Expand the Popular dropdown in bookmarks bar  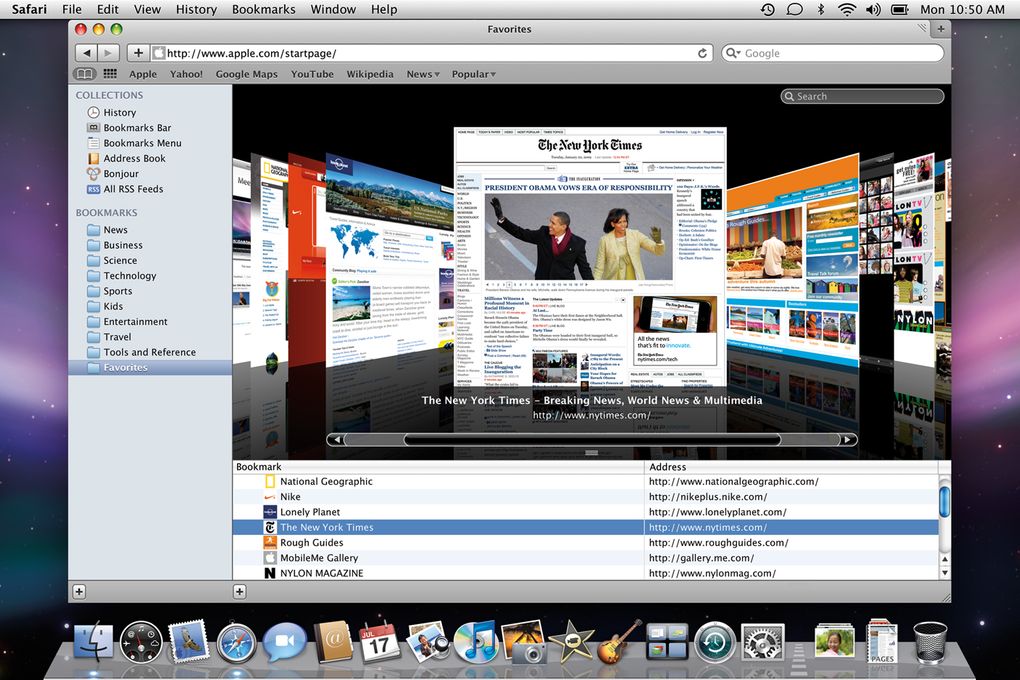474,74
